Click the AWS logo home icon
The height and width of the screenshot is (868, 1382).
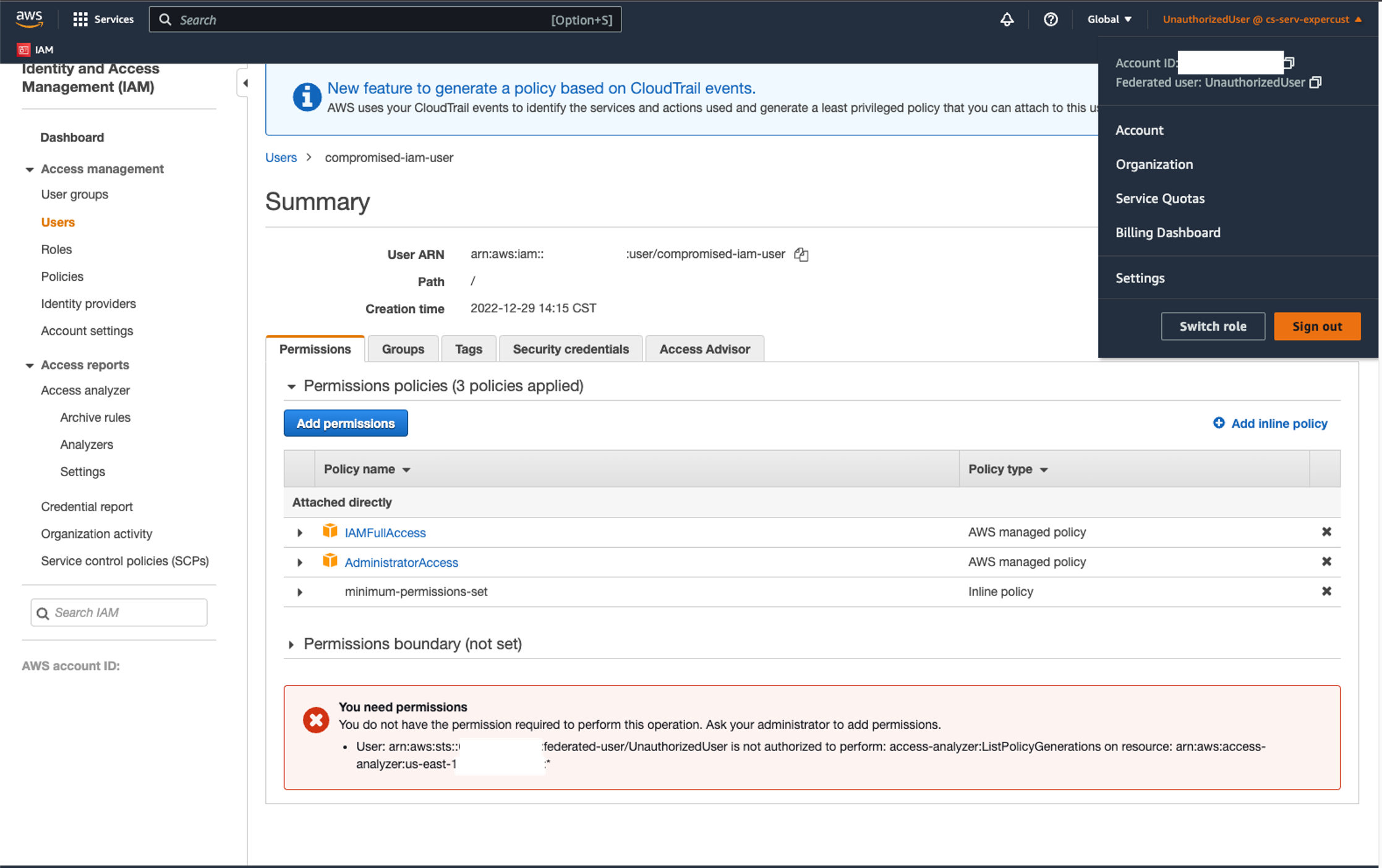coord(29,19)
